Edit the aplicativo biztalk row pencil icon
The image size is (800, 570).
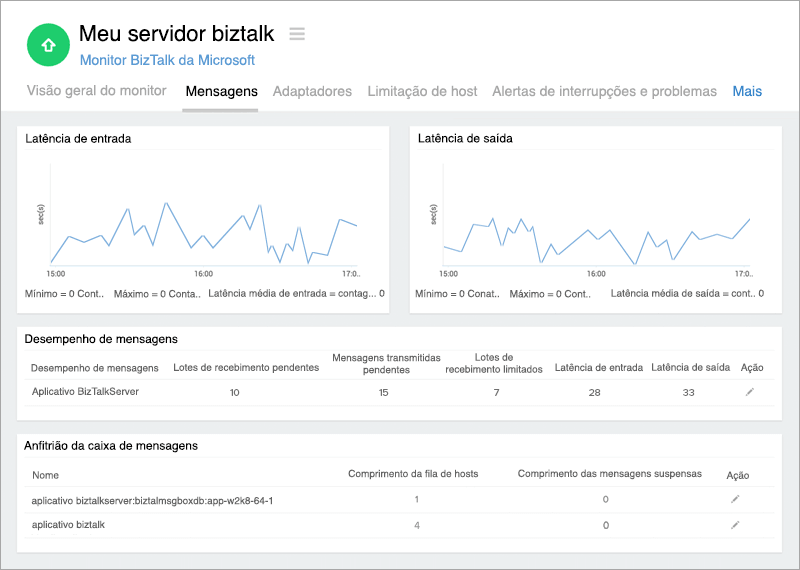pos(735,525)
